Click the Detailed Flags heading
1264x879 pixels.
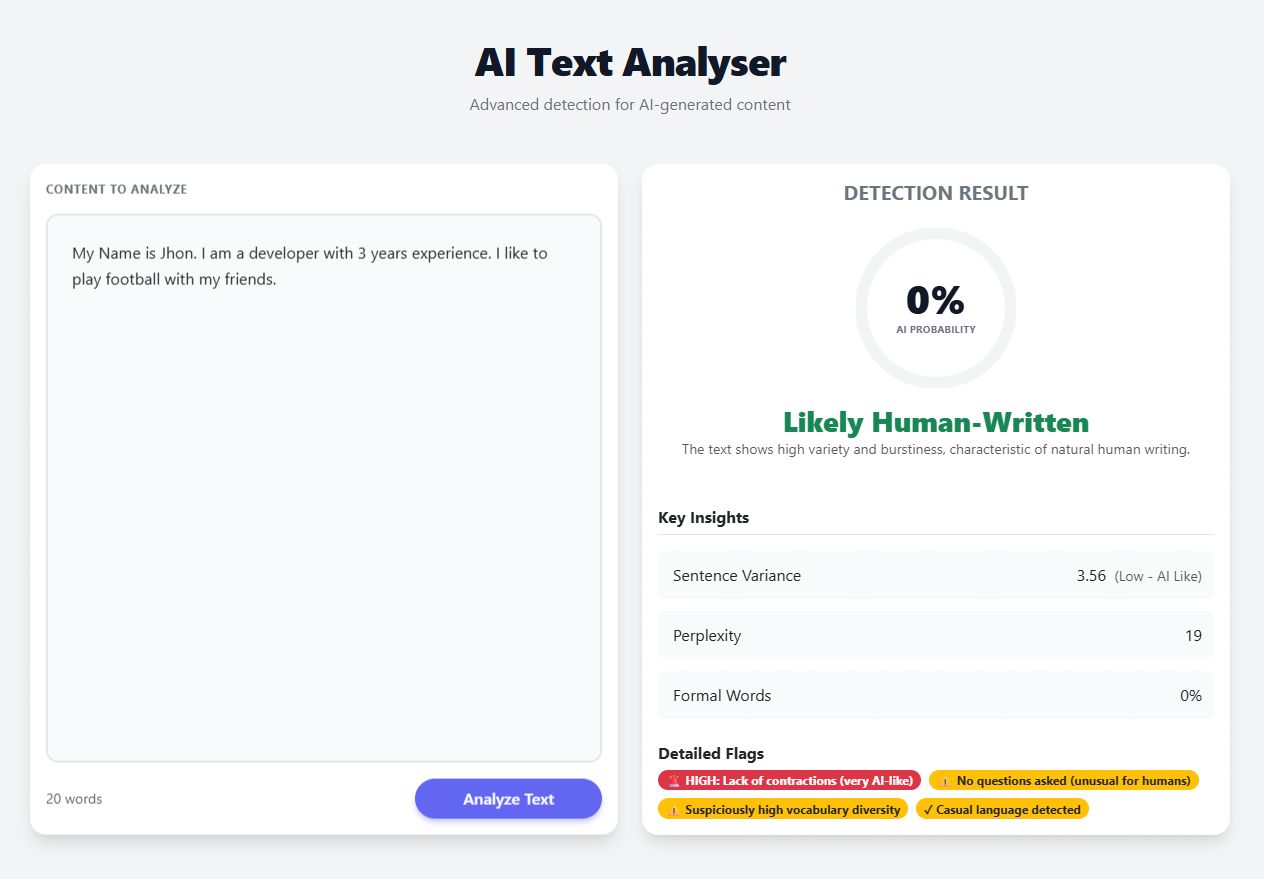[x=711, y=754]
